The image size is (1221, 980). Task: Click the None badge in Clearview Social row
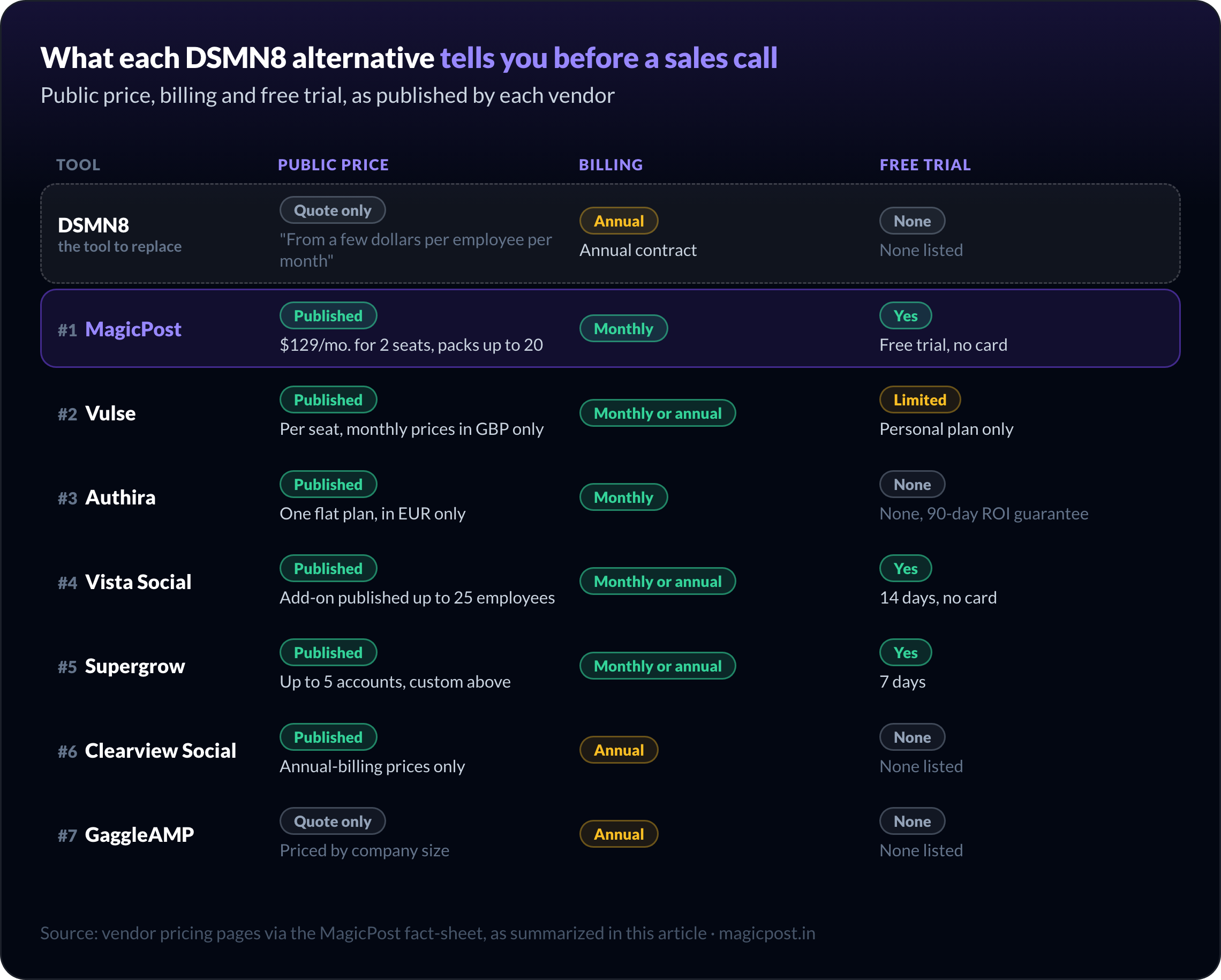[x=912, y=737]
